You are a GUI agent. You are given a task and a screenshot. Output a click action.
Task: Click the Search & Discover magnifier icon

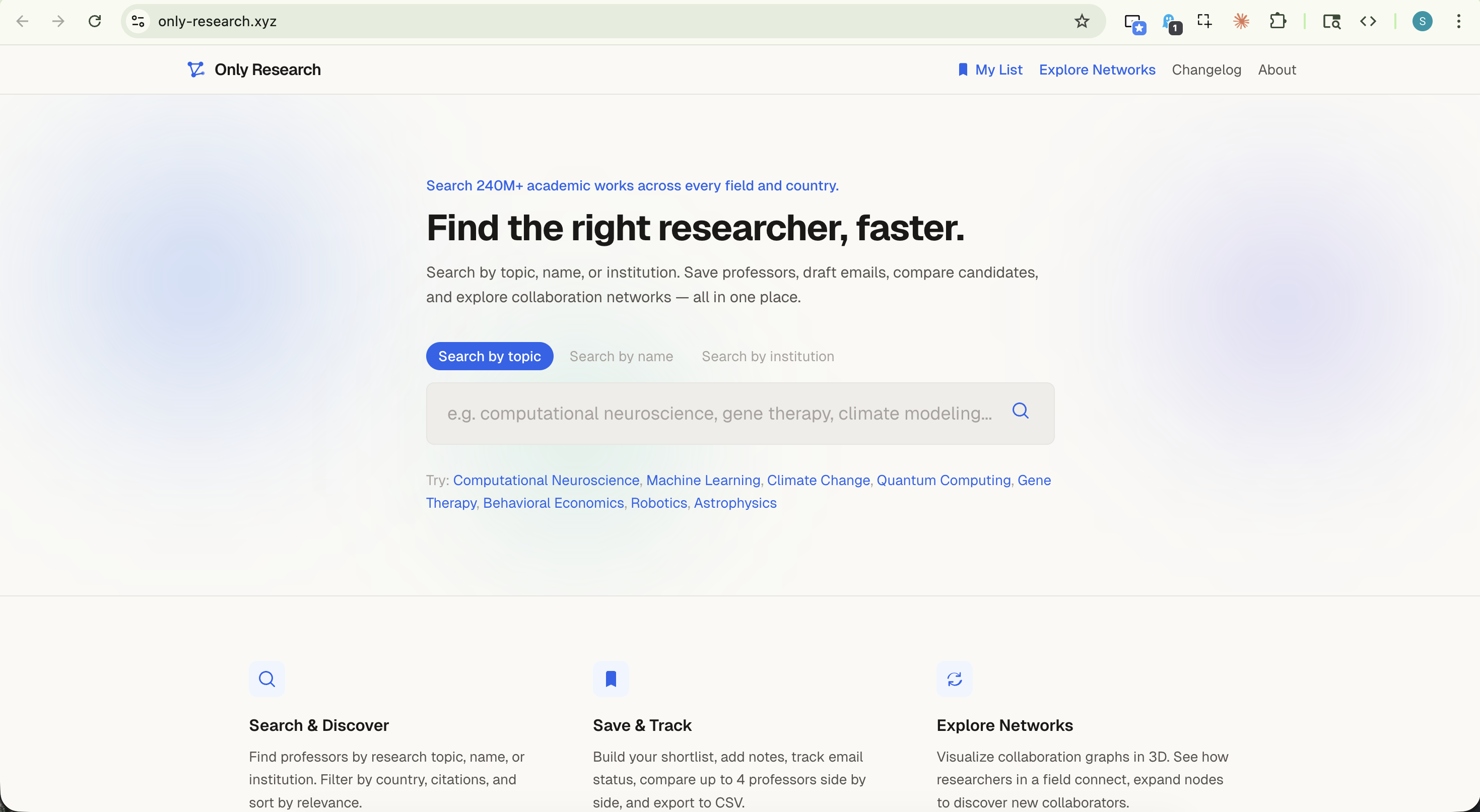point(266,679)
